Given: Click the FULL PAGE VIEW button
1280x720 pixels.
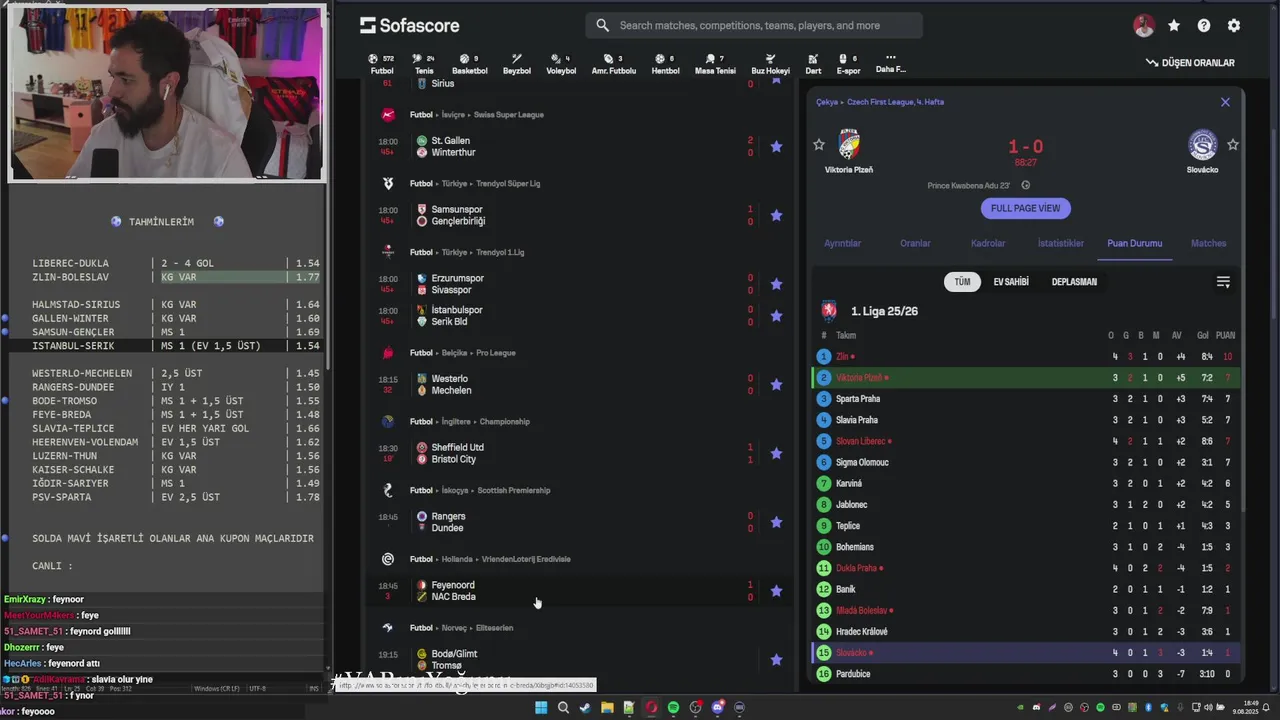Looking at the screenshot, I should (x=1025, y=208).
